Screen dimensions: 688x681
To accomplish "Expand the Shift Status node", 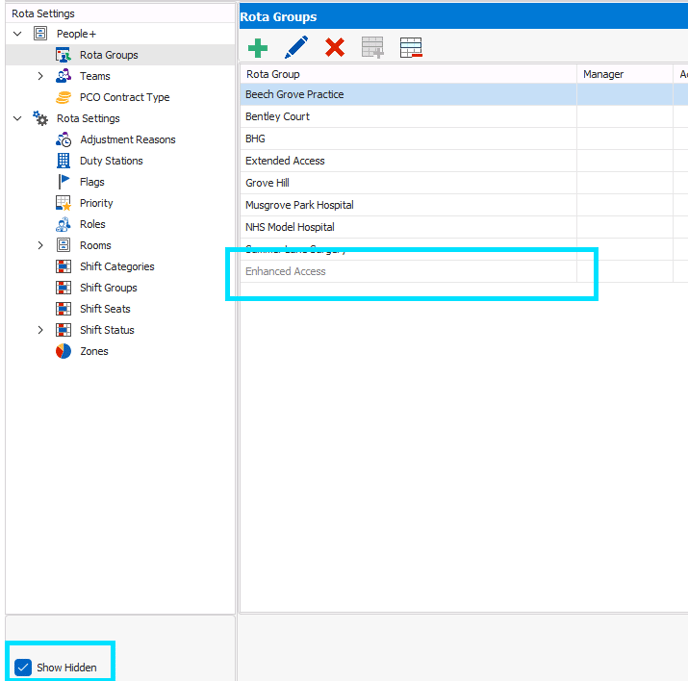I will [x=40, y=330].
